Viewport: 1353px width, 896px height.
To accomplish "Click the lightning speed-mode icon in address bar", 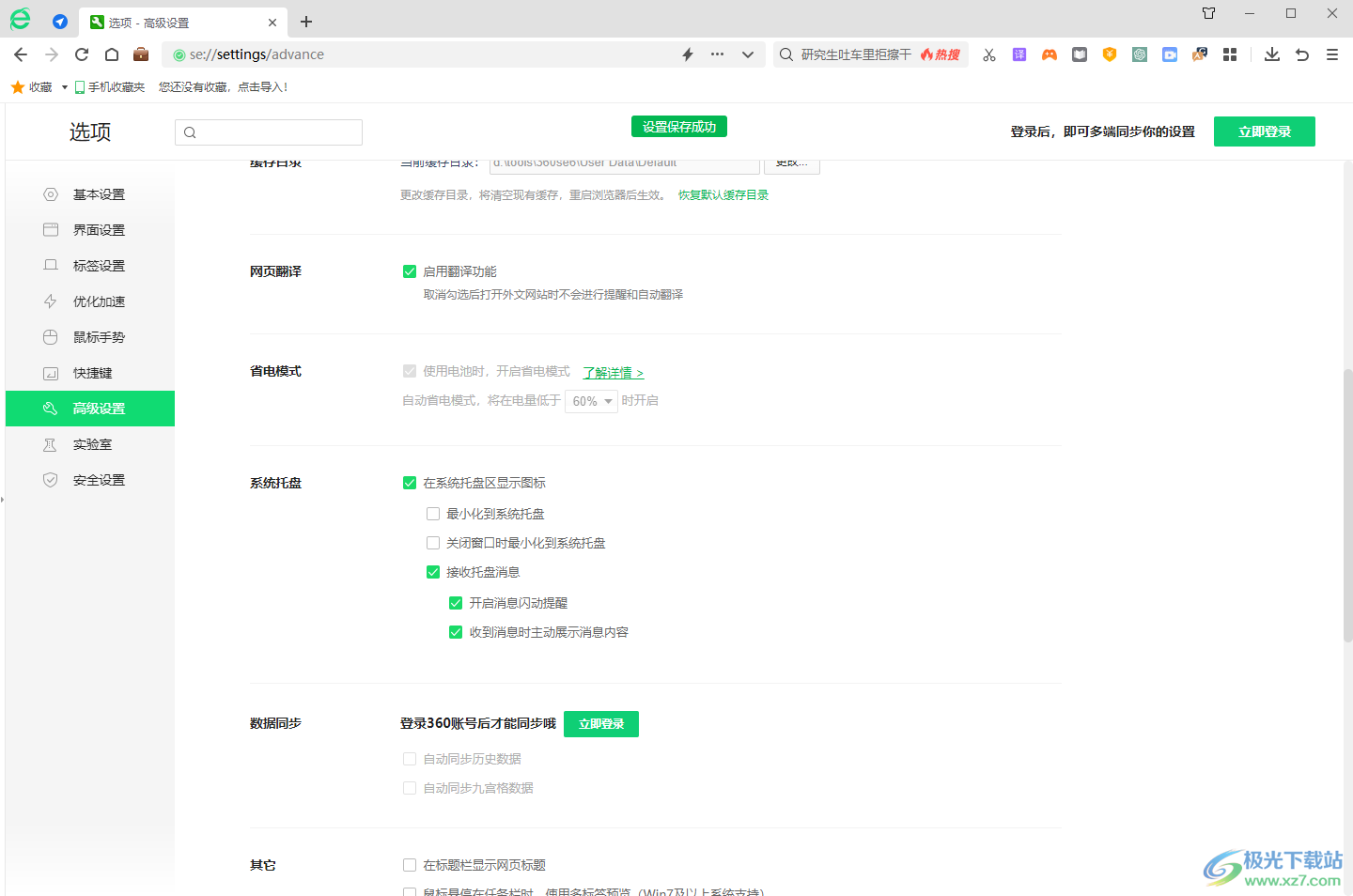I will coord(688,54).
